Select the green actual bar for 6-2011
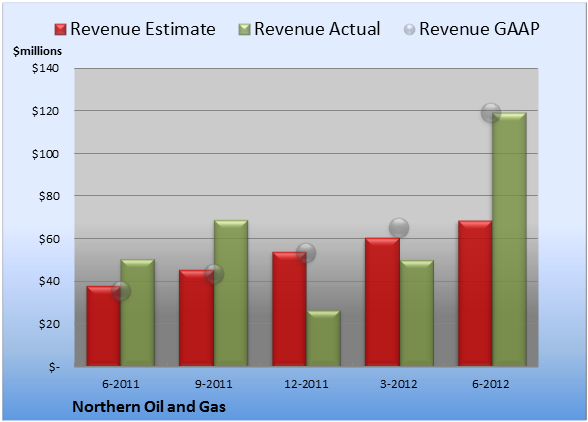Viewport: 588px width, 422px height. pyautogui.click(x=138, y=312)
